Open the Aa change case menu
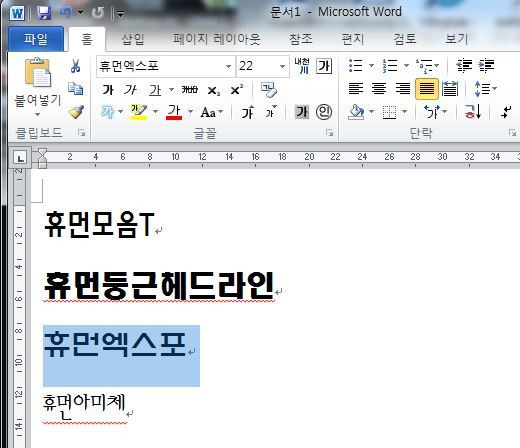The image size is (520, 448). click(212, 112)
